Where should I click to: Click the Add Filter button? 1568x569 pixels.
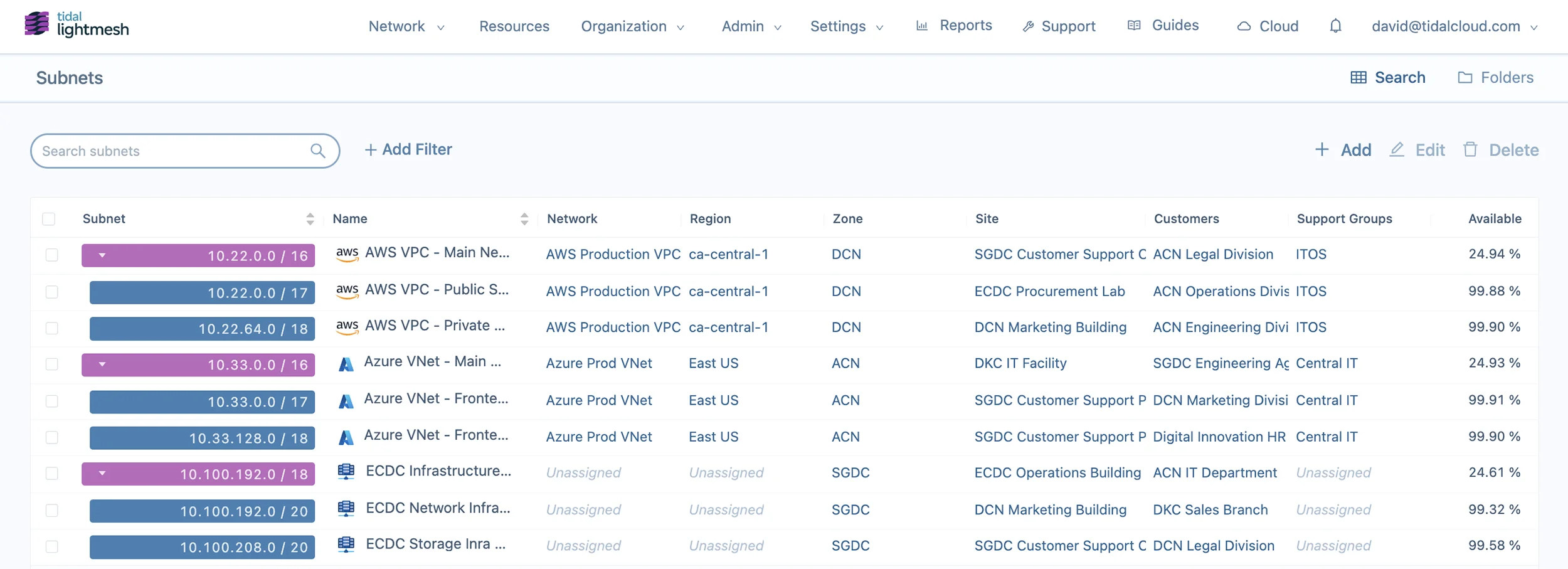pyautogui.click(x=408, y=149)
